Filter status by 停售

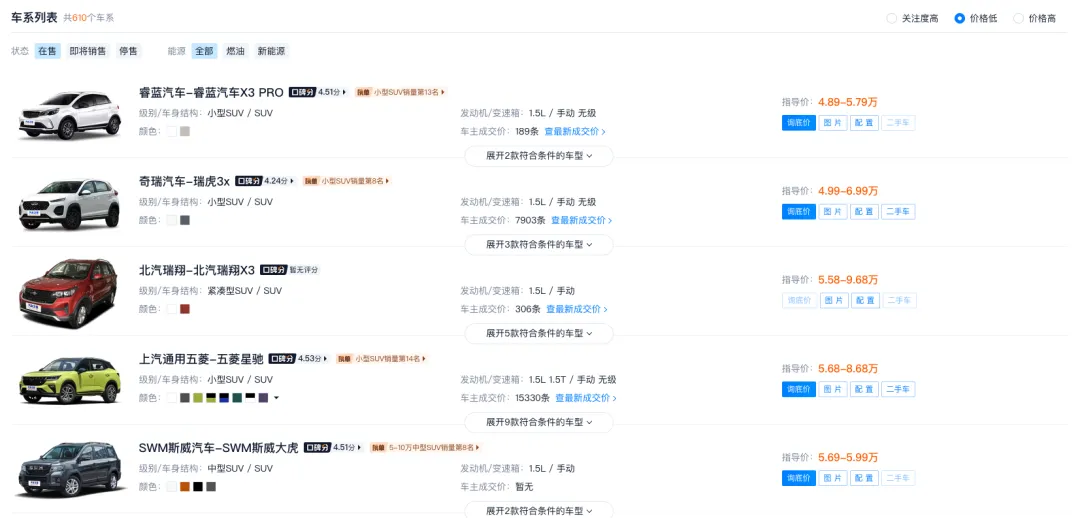coord(128,51)
